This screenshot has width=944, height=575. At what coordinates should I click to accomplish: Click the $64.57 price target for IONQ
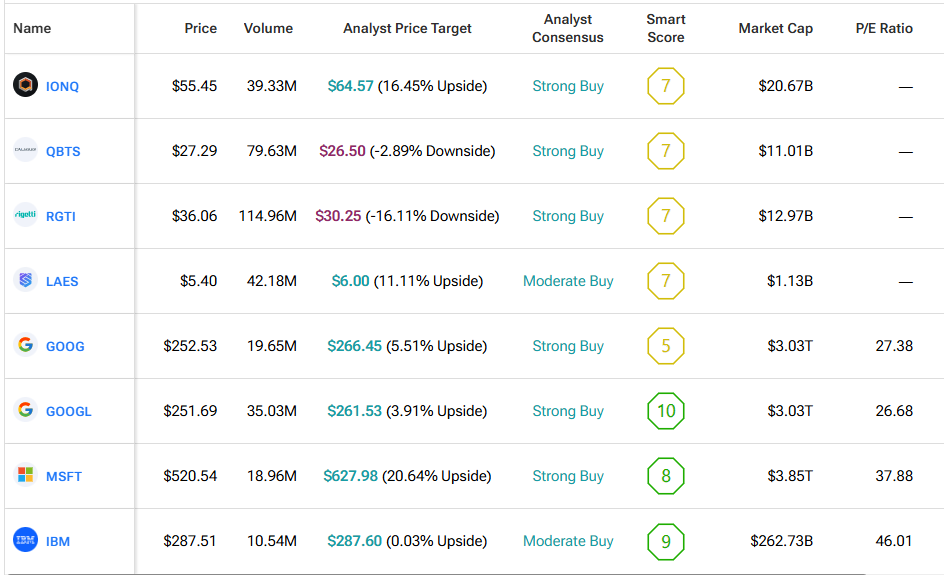pos(350,86)
